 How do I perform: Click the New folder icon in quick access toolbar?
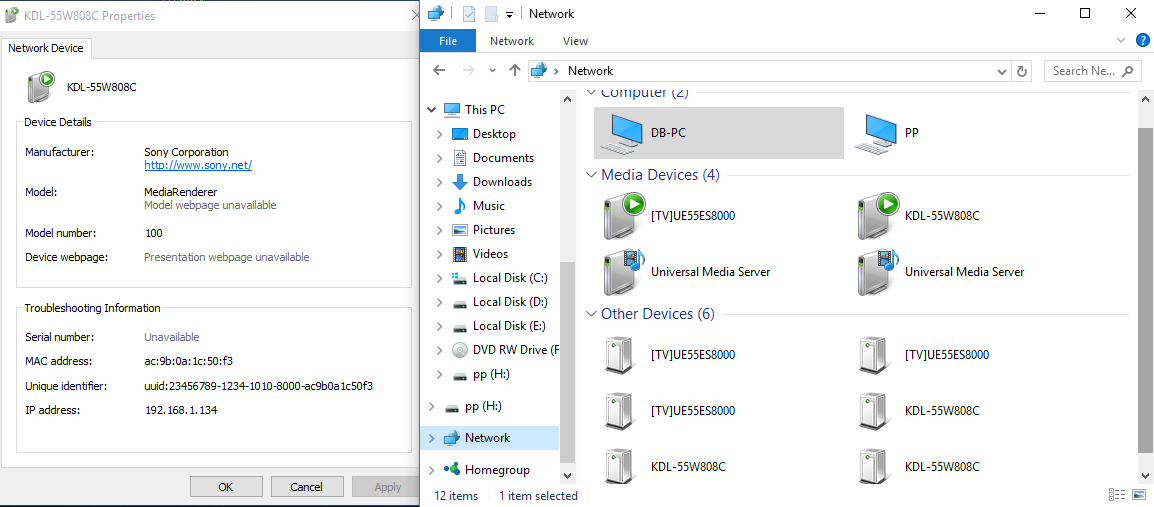tap(491, 13)
